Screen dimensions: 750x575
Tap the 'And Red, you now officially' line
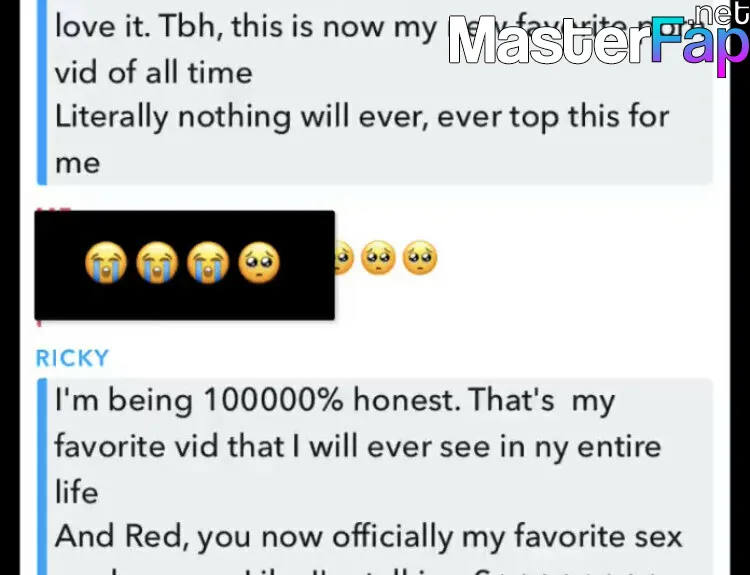368,537
